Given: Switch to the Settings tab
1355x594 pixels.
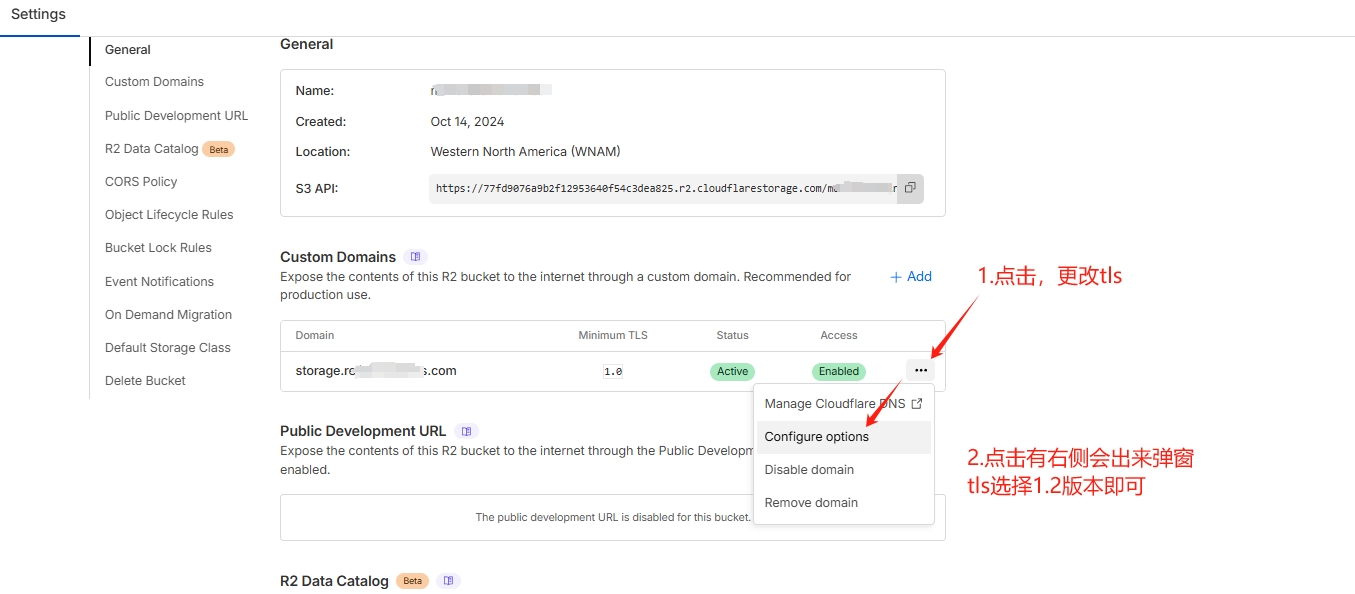Looking at the screenshot, I should pos(38,15).
